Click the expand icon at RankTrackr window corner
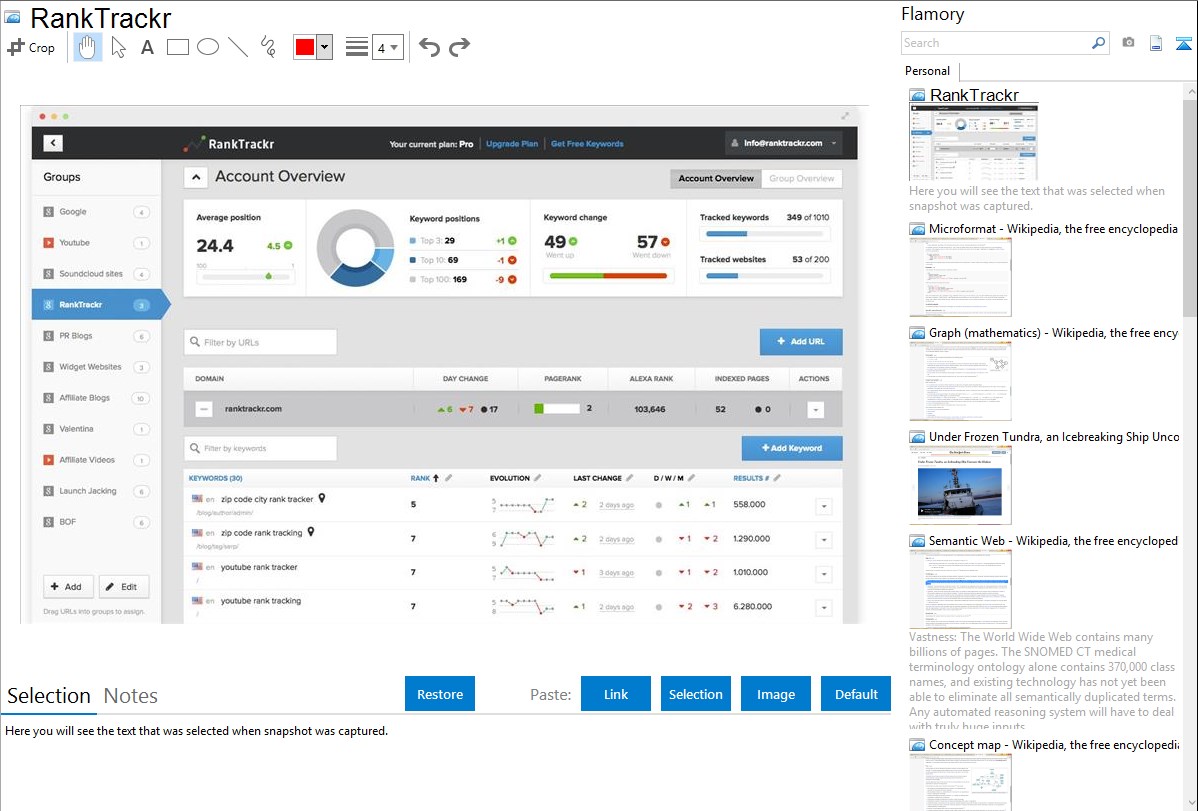The image size is (1198, 811). tap(845, 116)
